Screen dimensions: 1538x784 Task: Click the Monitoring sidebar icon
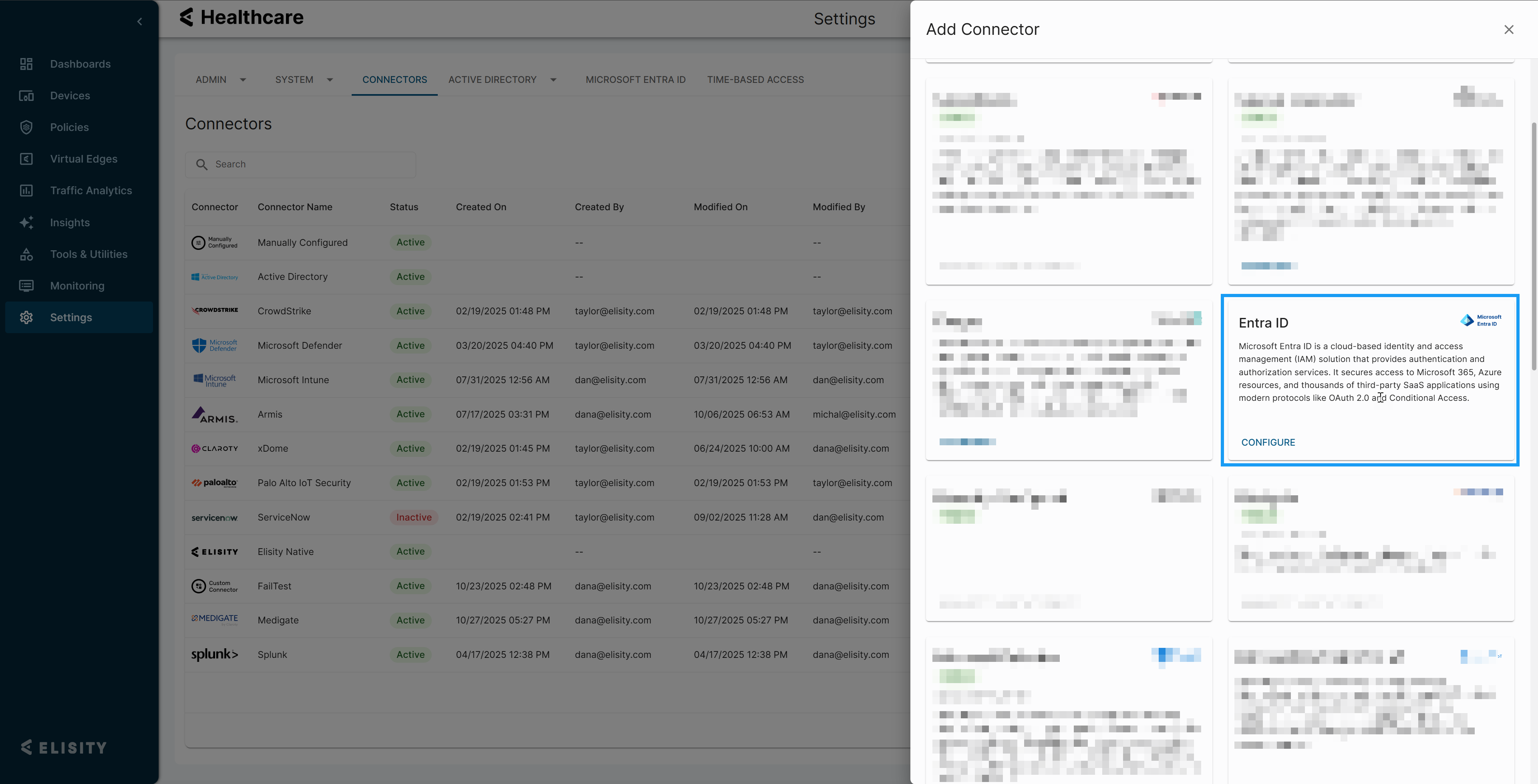[26, 285]
